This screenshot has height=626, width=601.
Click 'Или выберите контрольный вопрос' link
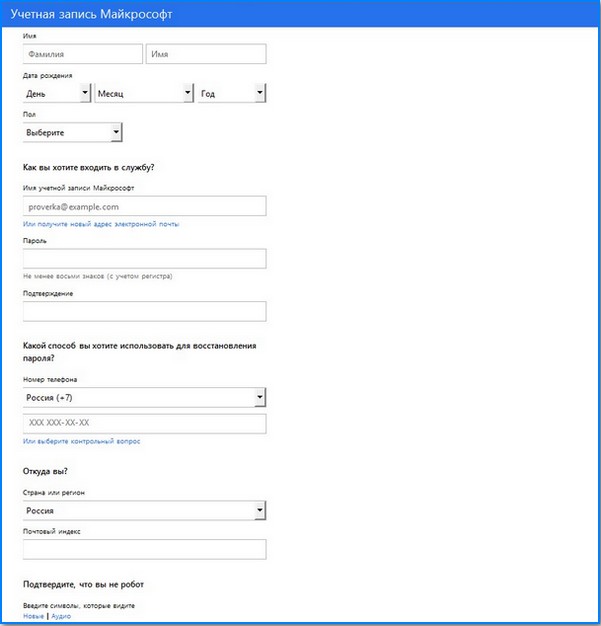[89, 441]
